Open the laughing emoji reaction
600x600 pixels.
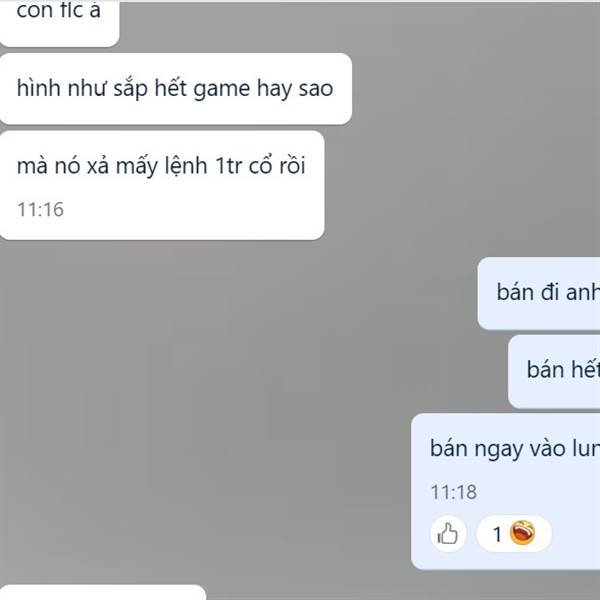pos(522,533)
